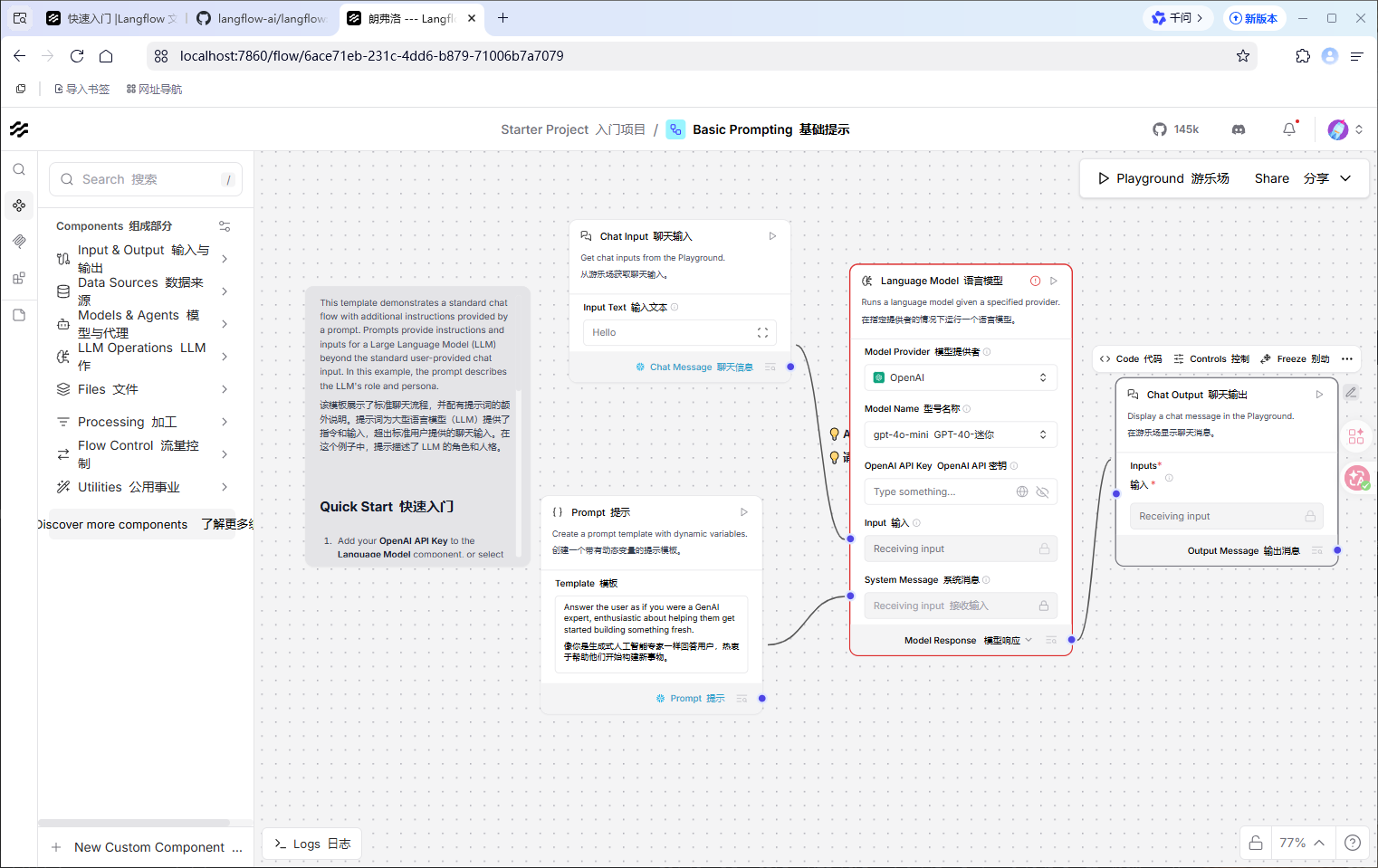Open the GitHub 145k stars link

point(1175,129)
